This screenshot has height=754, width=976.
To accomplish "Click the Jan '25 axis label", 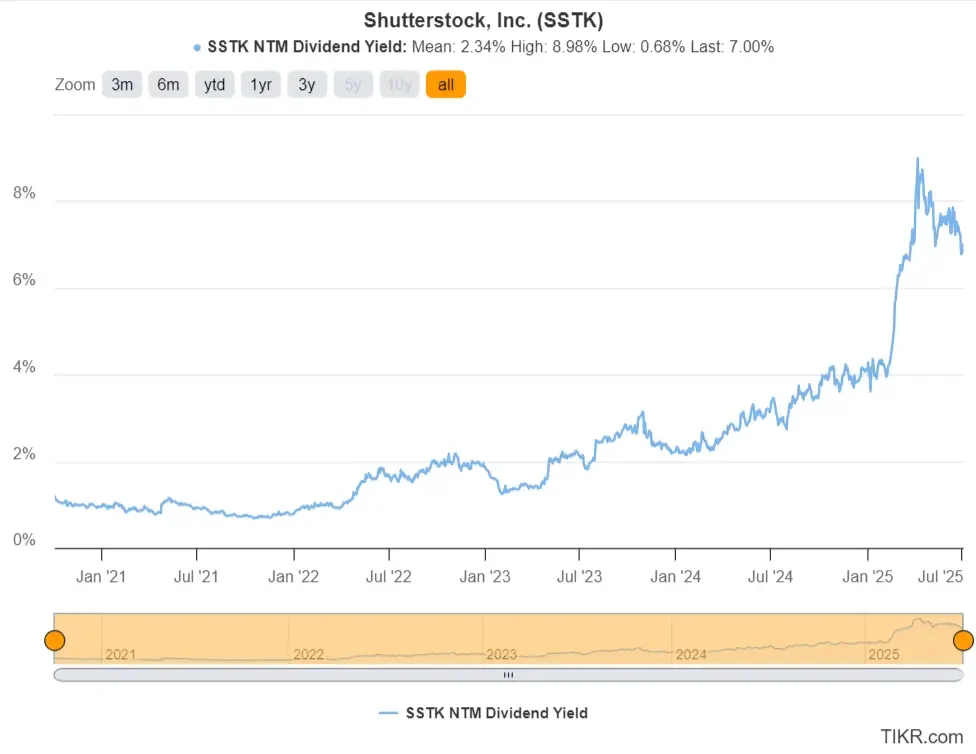I will 868,577.
